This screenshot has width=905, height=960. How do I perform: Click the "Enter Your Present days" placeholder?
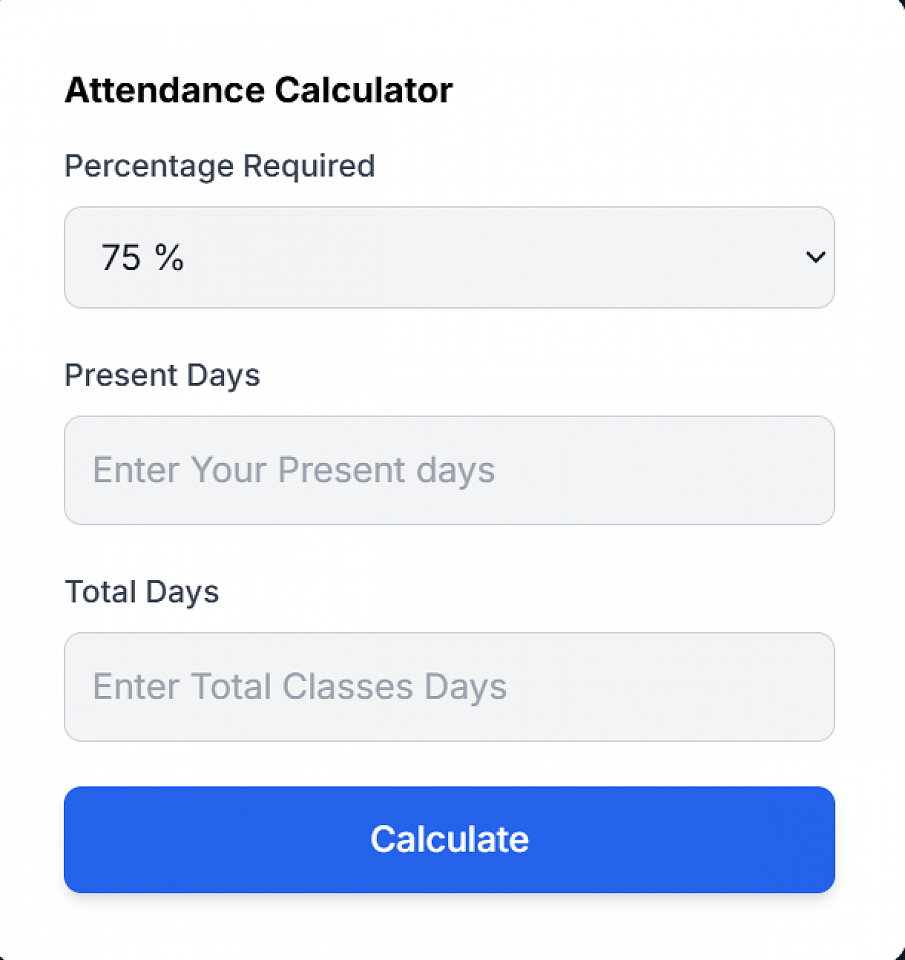click(294, 470)
